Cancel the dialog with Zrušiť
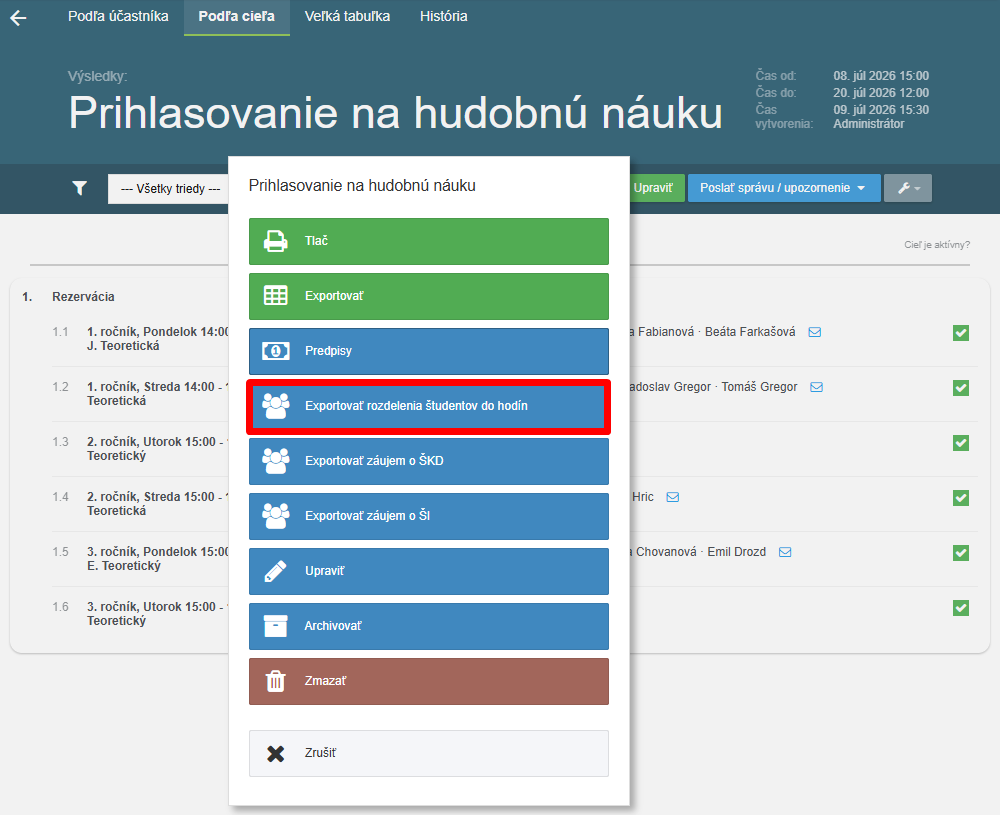The image size is (1000, 815). coord(429,753)
